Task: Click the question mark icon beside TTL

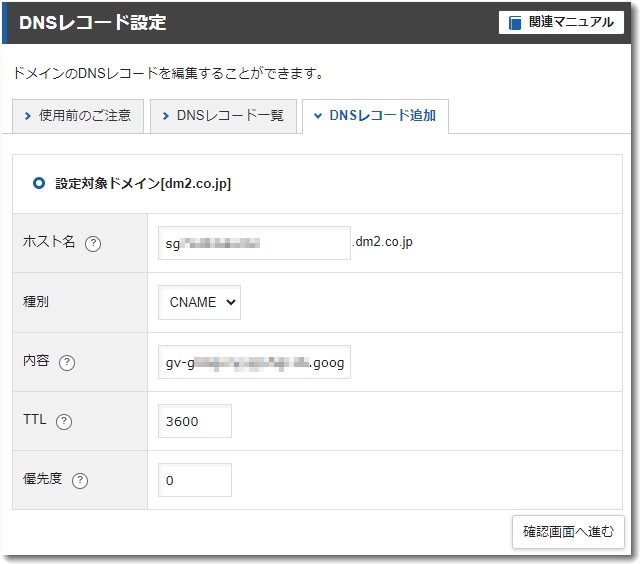Action: (x=64, y=422)
